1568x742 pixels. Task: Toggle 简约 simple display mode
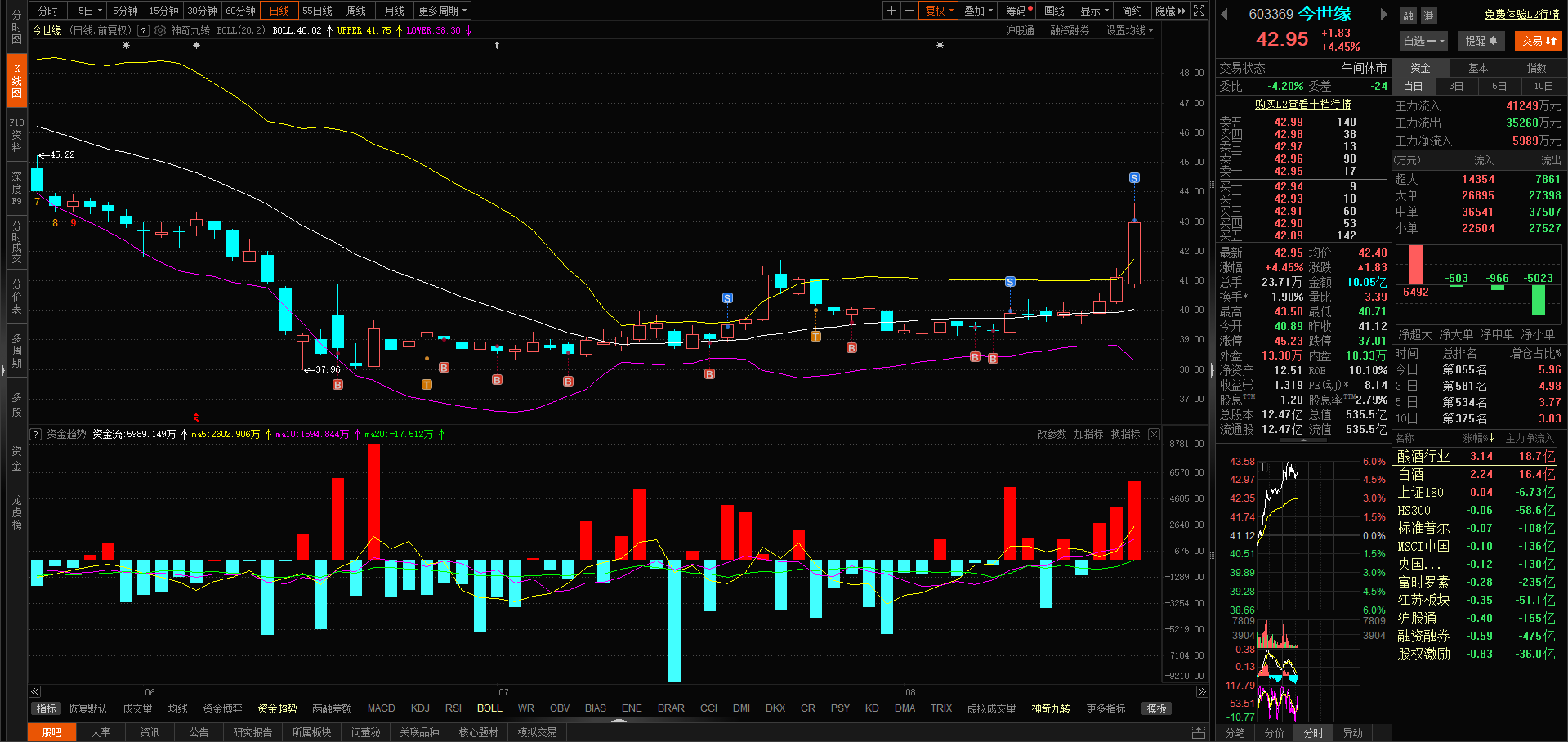point(1132,11)
